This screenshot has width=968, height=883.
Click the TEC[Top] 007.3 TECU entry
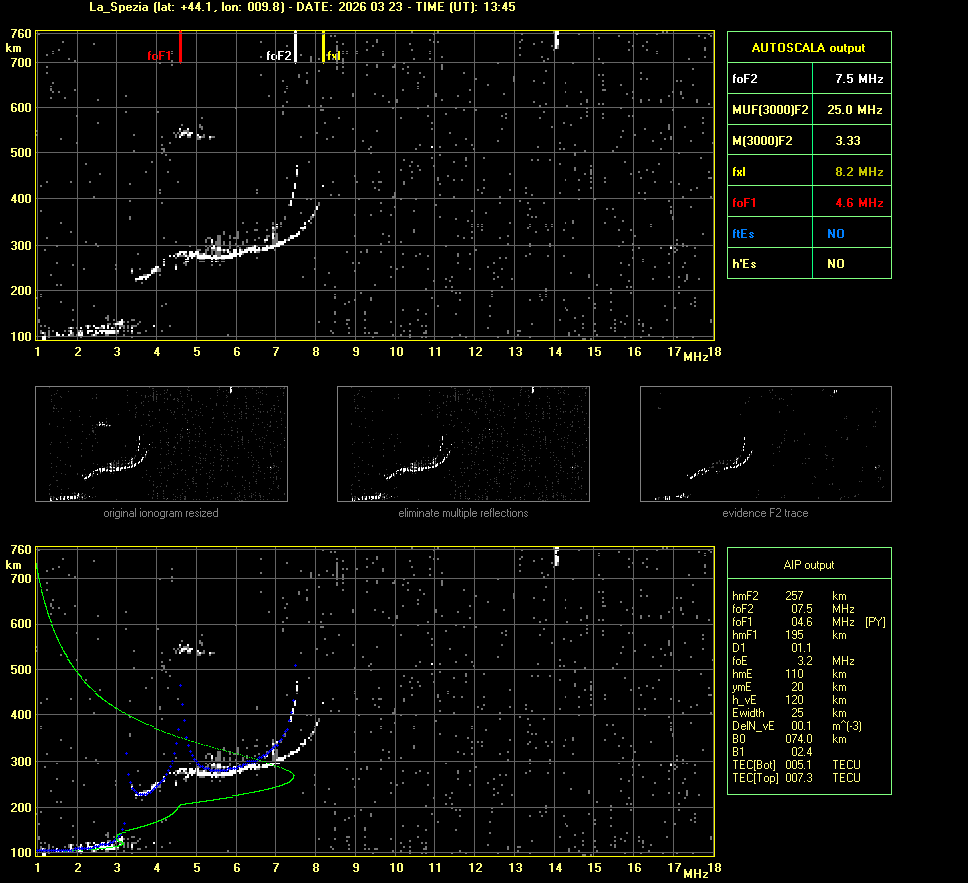(x=796, y=778)
